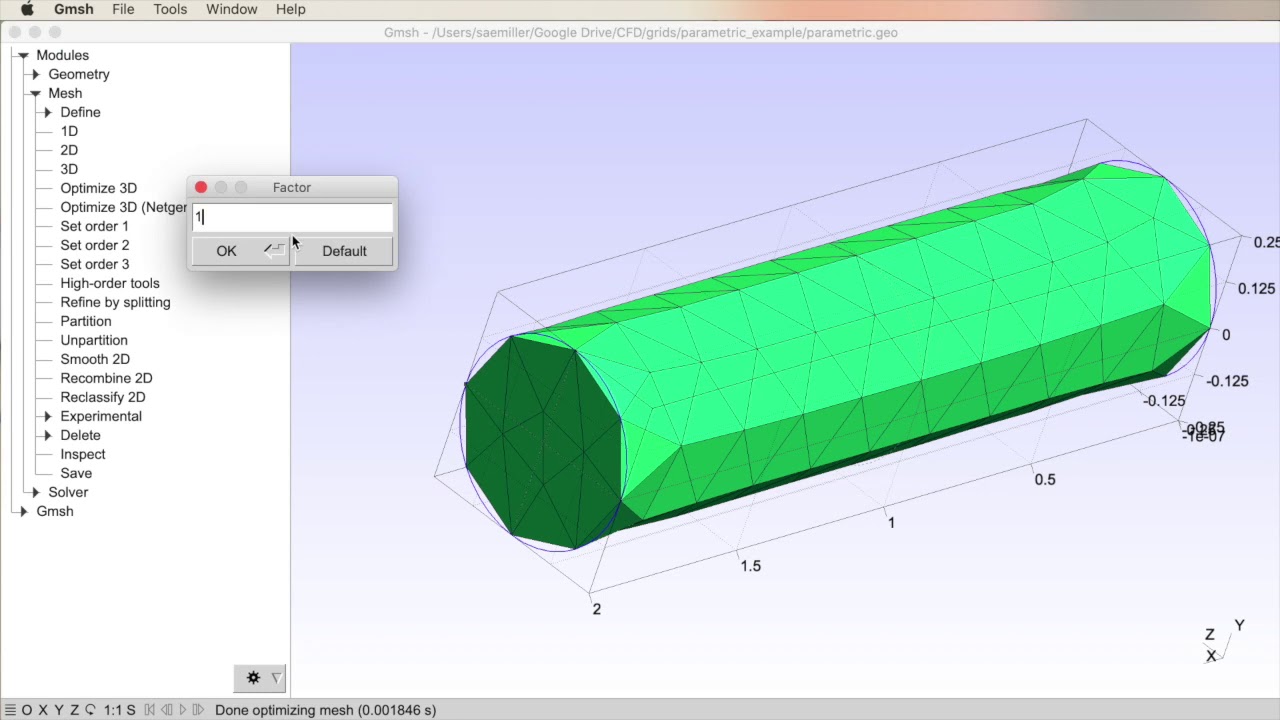
Task: Run Optimize 3D (Netgen)
Action: tap(123, 207)
